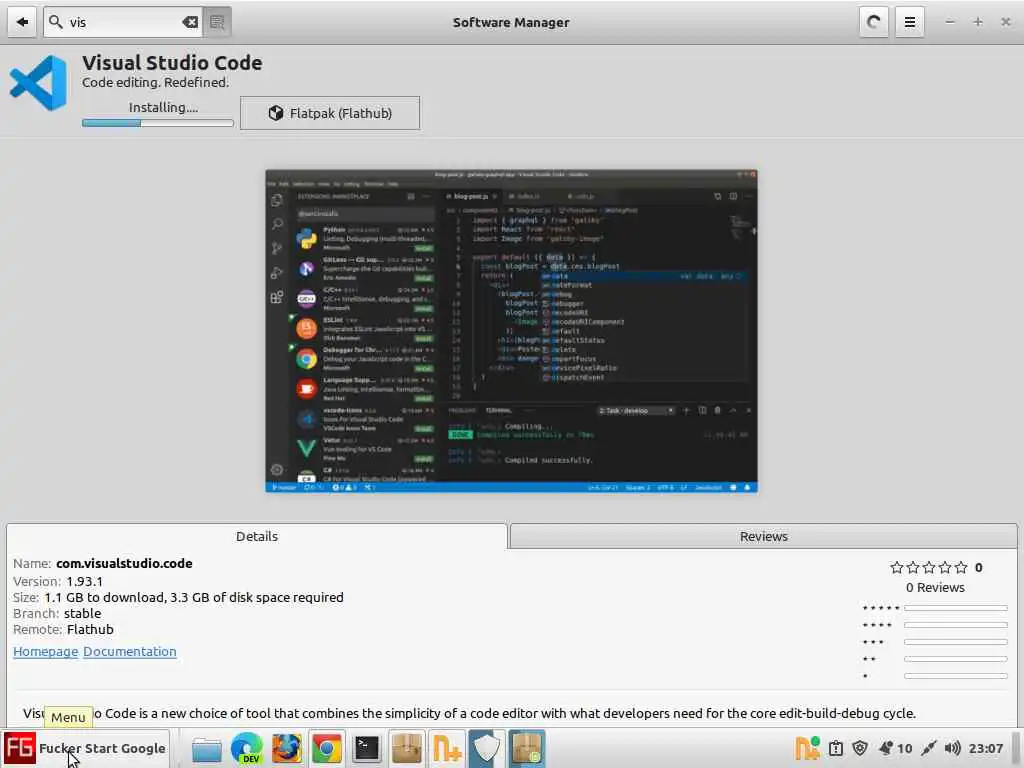Click the network connection tray icon
Image resolution: width=1024 pixels, height=768 pixels.
tap(928, 748)
